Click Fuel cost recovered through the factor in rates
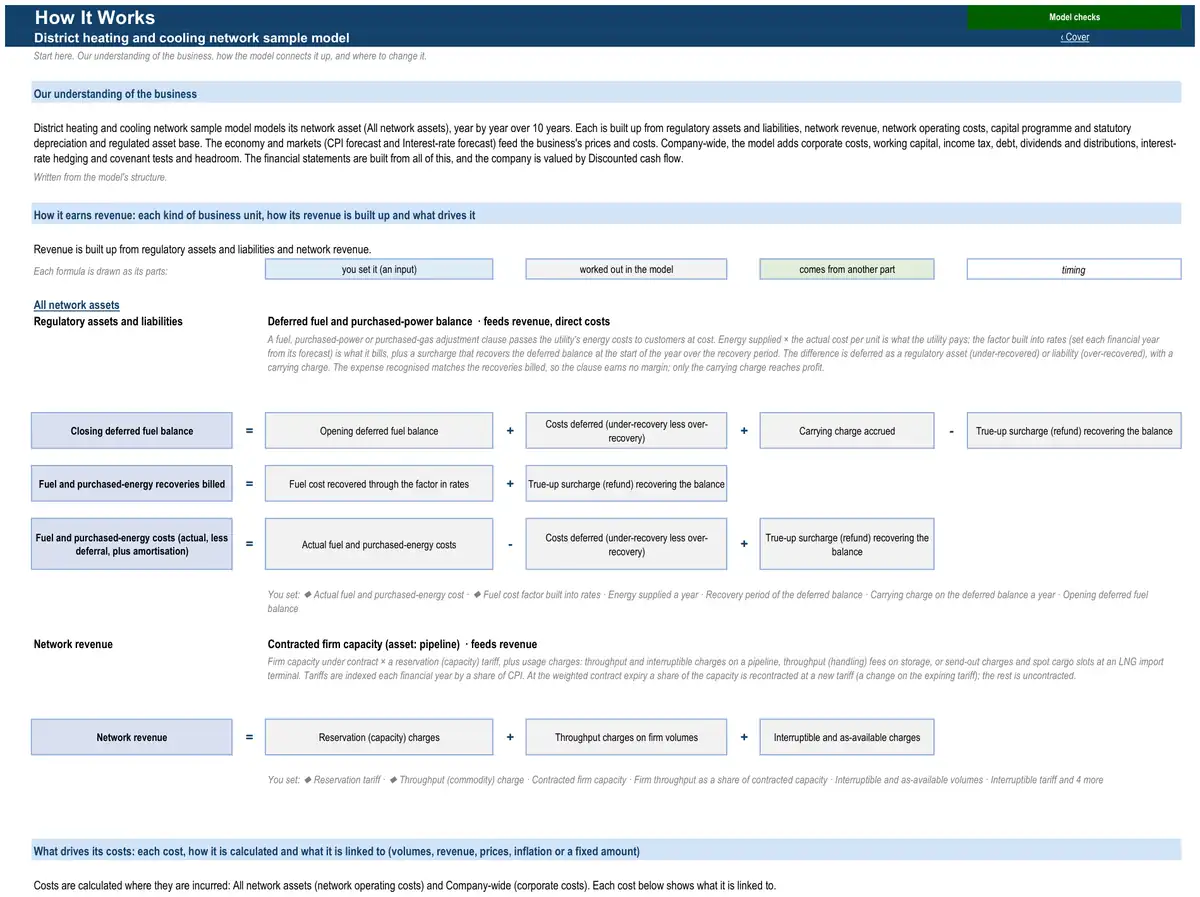This screenshot has width=1200, height=897. pos(379,484)
